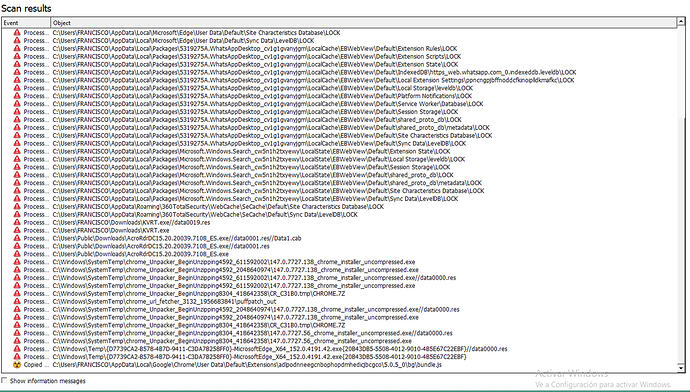690x392 pixels.
Task: Click warning icon for WhatsApp Local Extension Settings row
Action: (x=17, y=80)
